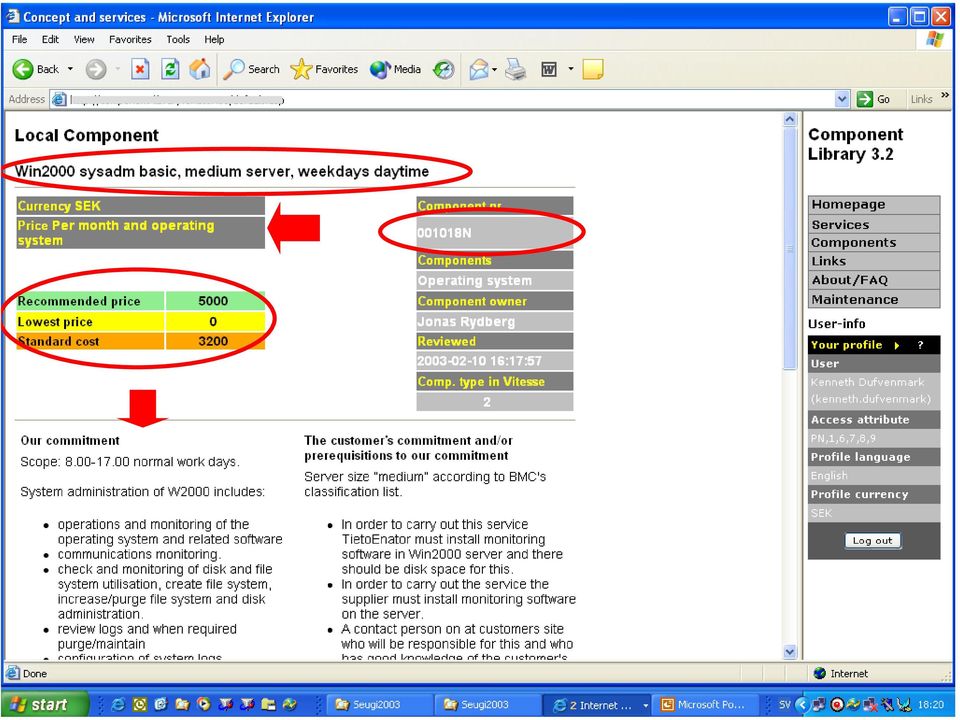960x720 pixels.
Task: Click the yellow Discuss note icon
Action: pyautogui.click(x=592, y=70)
